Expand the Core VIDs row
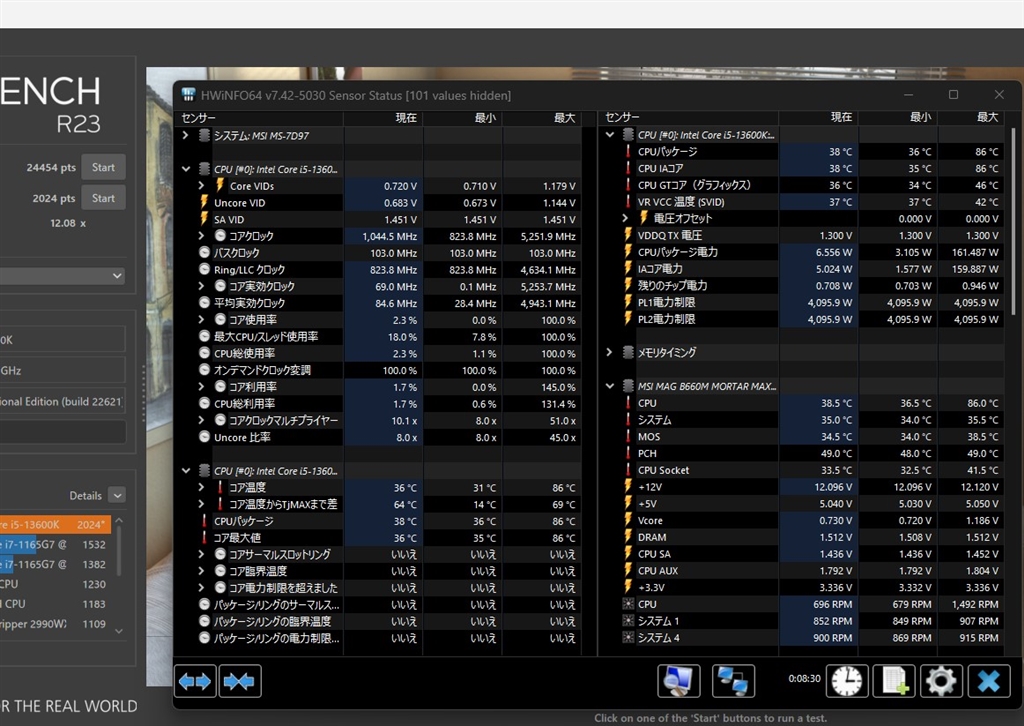 tap(201, 186)
